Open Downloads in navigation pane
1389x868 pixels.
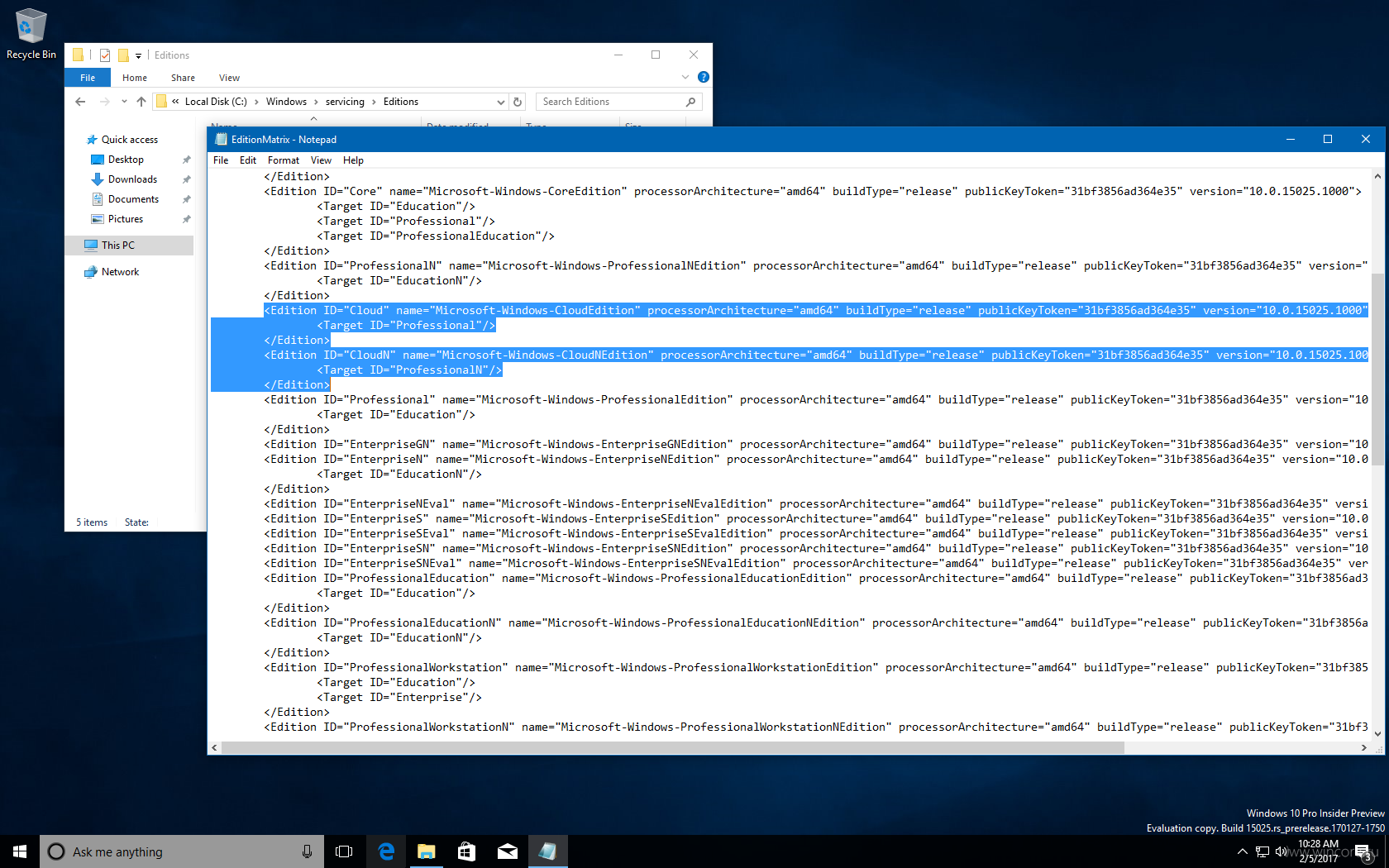click(132, 179)
